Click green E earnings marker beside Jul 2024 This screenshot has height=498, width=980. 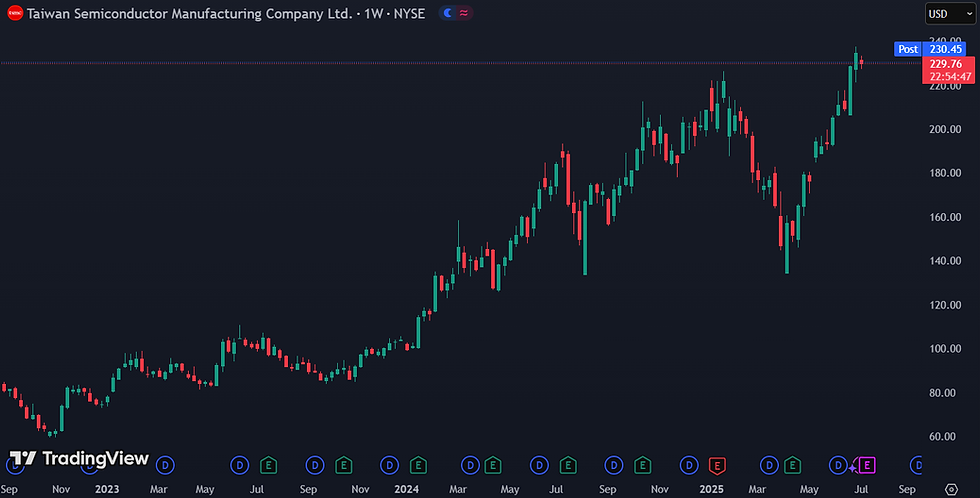tap(568, 465)
